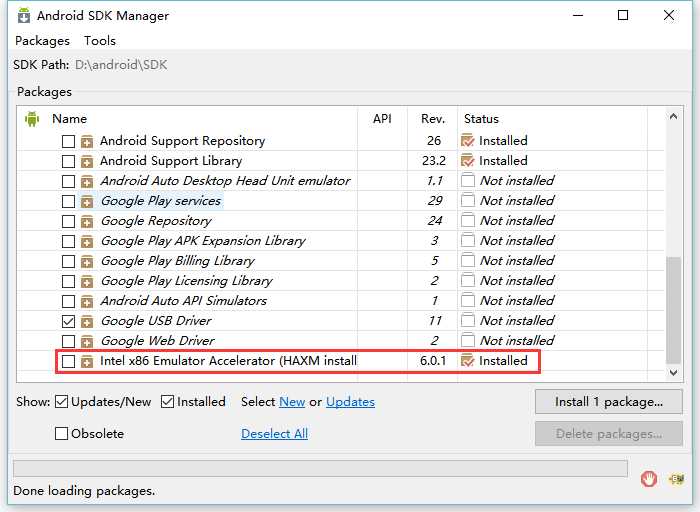
Task: Click the Name column header
Action: pyautogui.click(x=69, y=119)
